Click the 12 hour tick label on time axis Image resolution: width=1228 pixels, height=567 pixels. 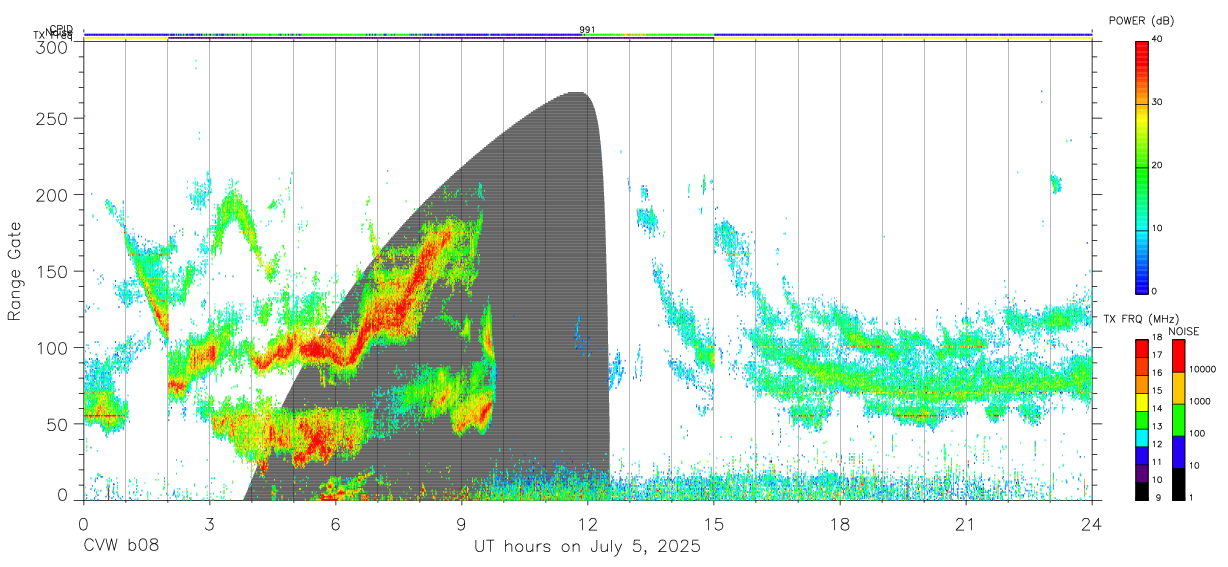(x=588, y=523)
